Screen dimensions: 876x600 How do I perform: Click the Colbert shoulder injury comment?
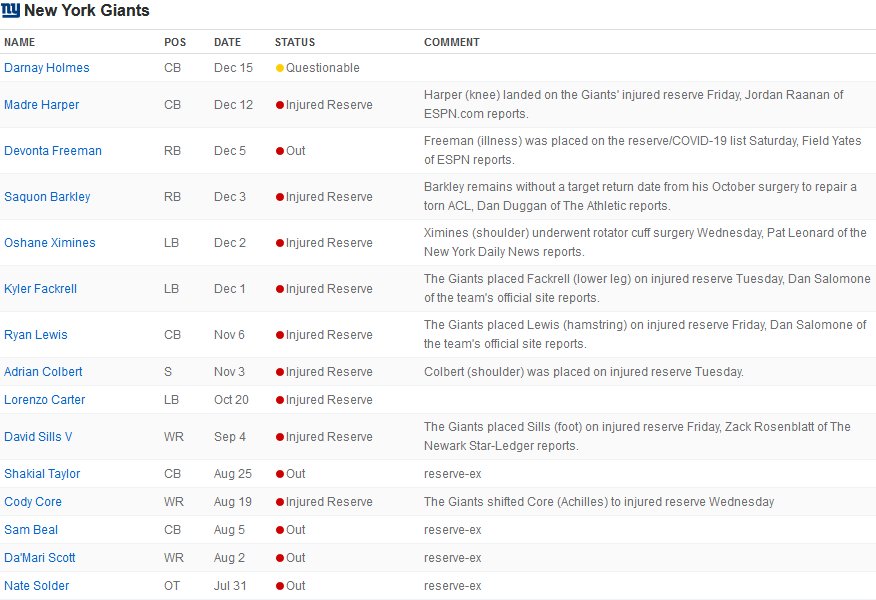[584, 372]
